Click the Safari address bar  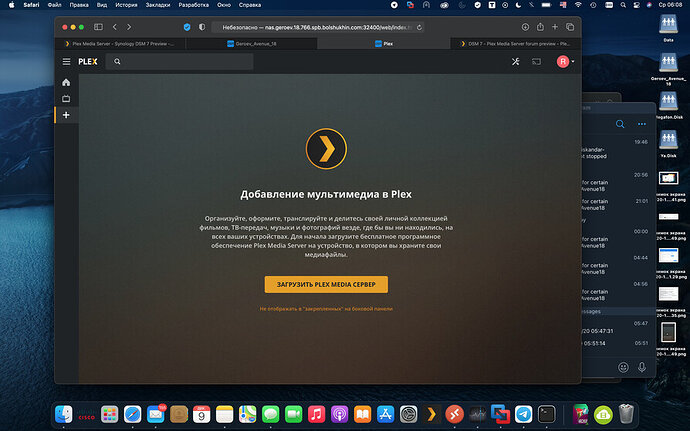318,27
